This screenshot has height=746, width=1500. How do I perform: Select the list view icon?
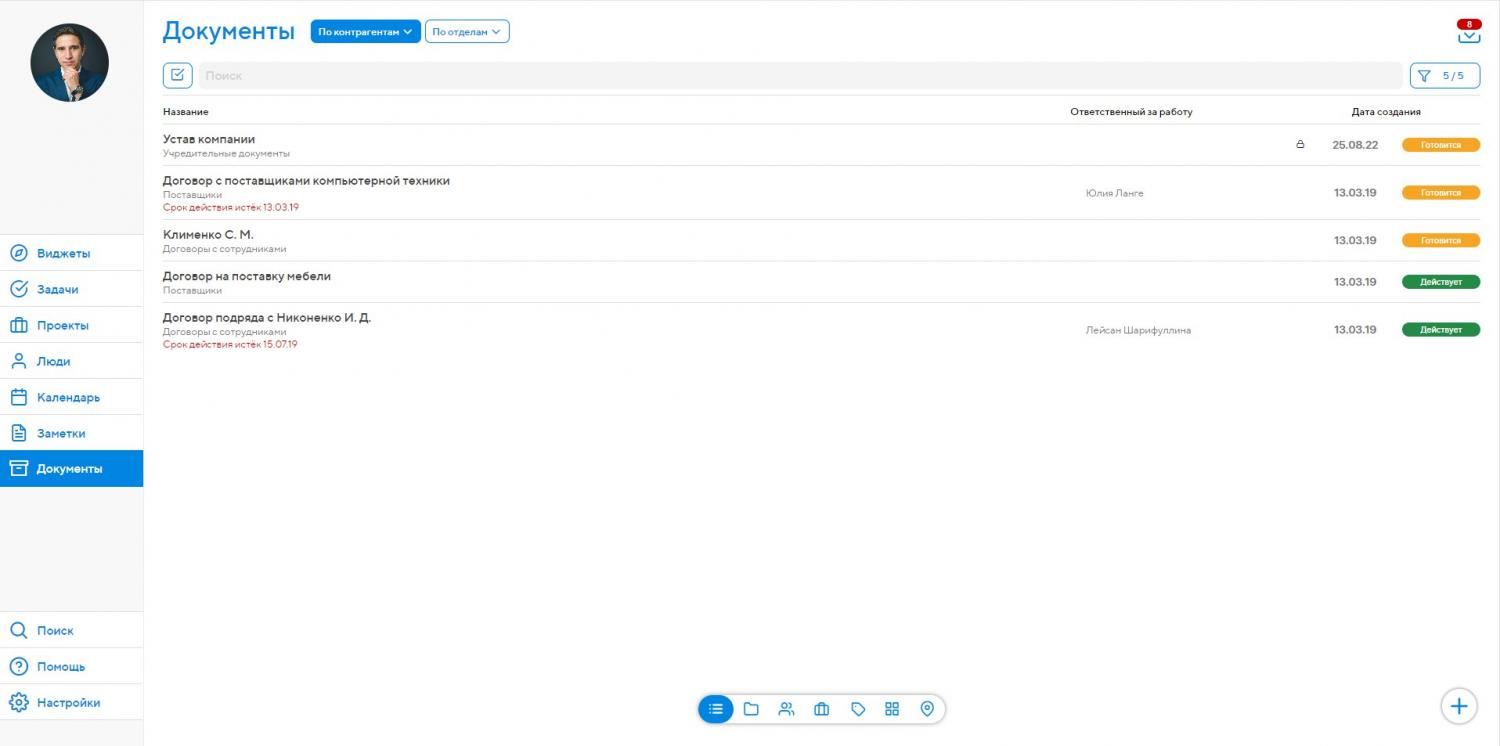tap(716, 709)
